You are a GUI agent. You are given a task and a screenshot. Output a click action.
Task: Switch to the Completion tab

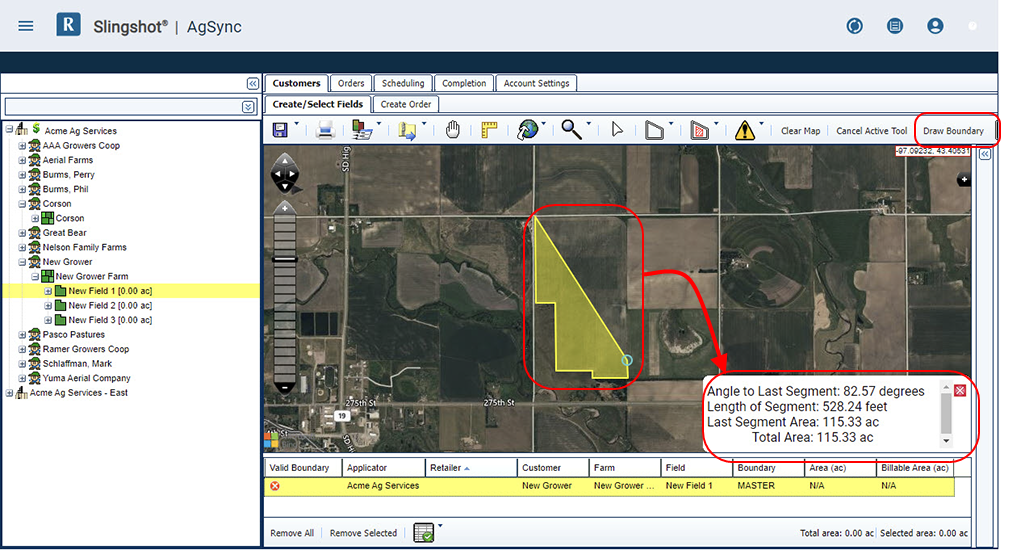pyautogui.click(x=464, y=83)
